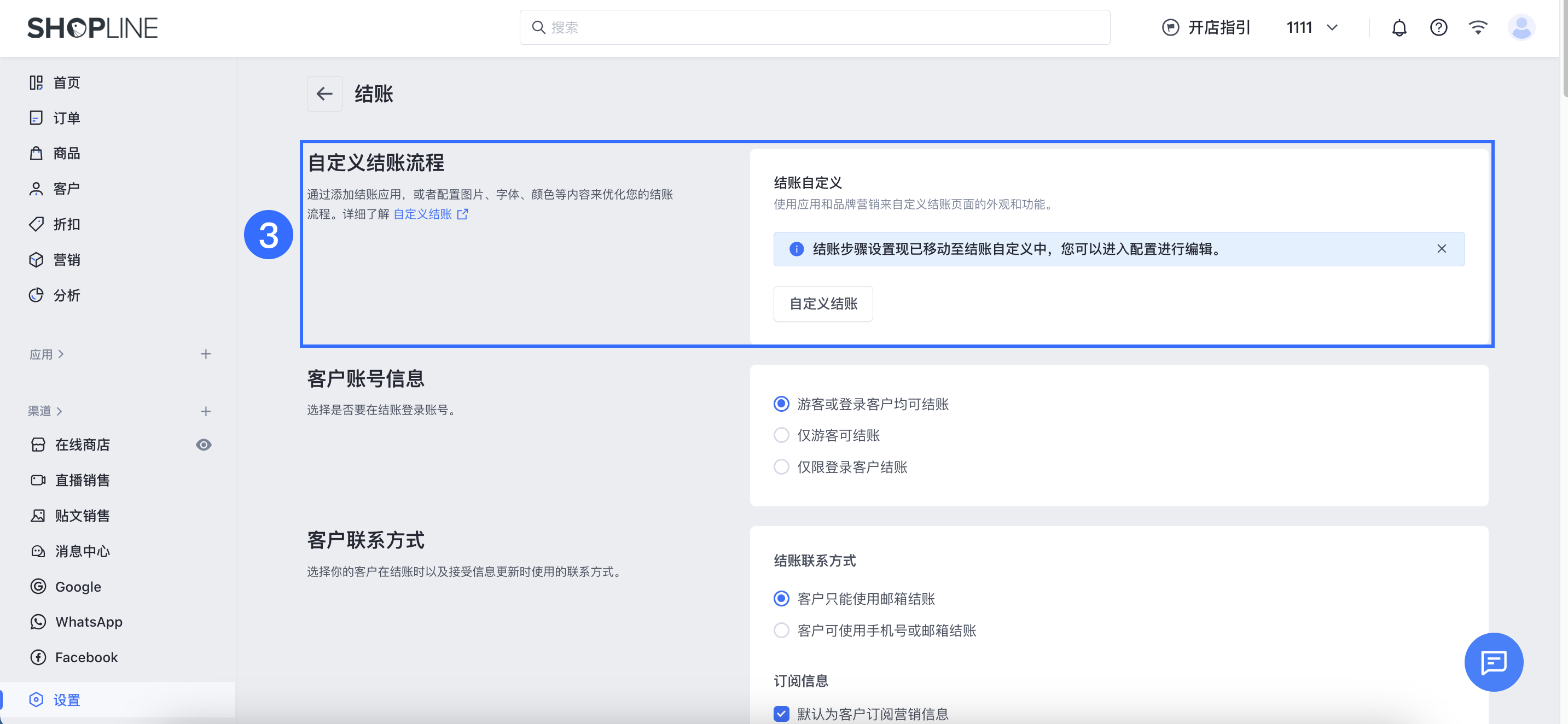The width and height of the screenshot is (1568, 724).
Task: Expand the 应用 section chevron
Action: click(60, 354)
